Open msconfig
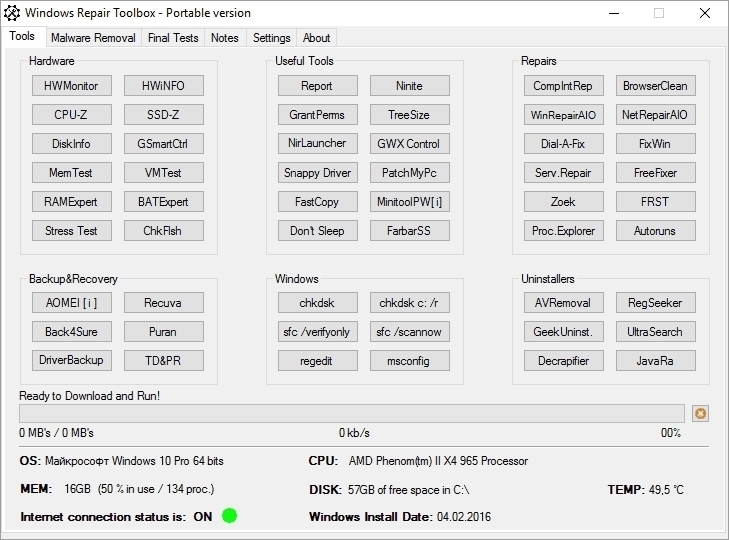The width and height of the screenshot is (729, 540). 410,360
